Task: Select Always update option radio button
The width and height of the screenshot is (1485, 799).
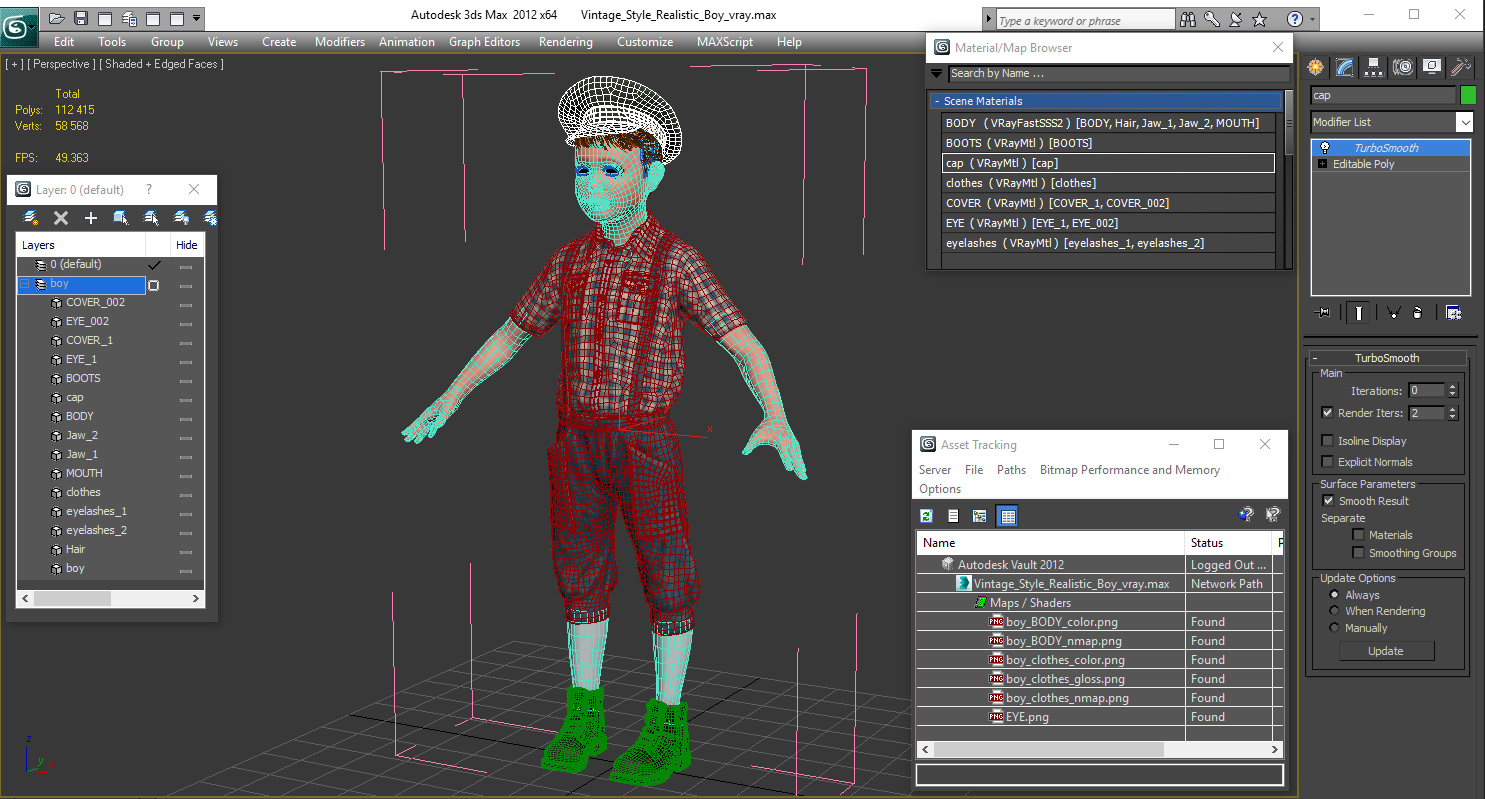Action: pyautogui.click(x=1334, y=595)
